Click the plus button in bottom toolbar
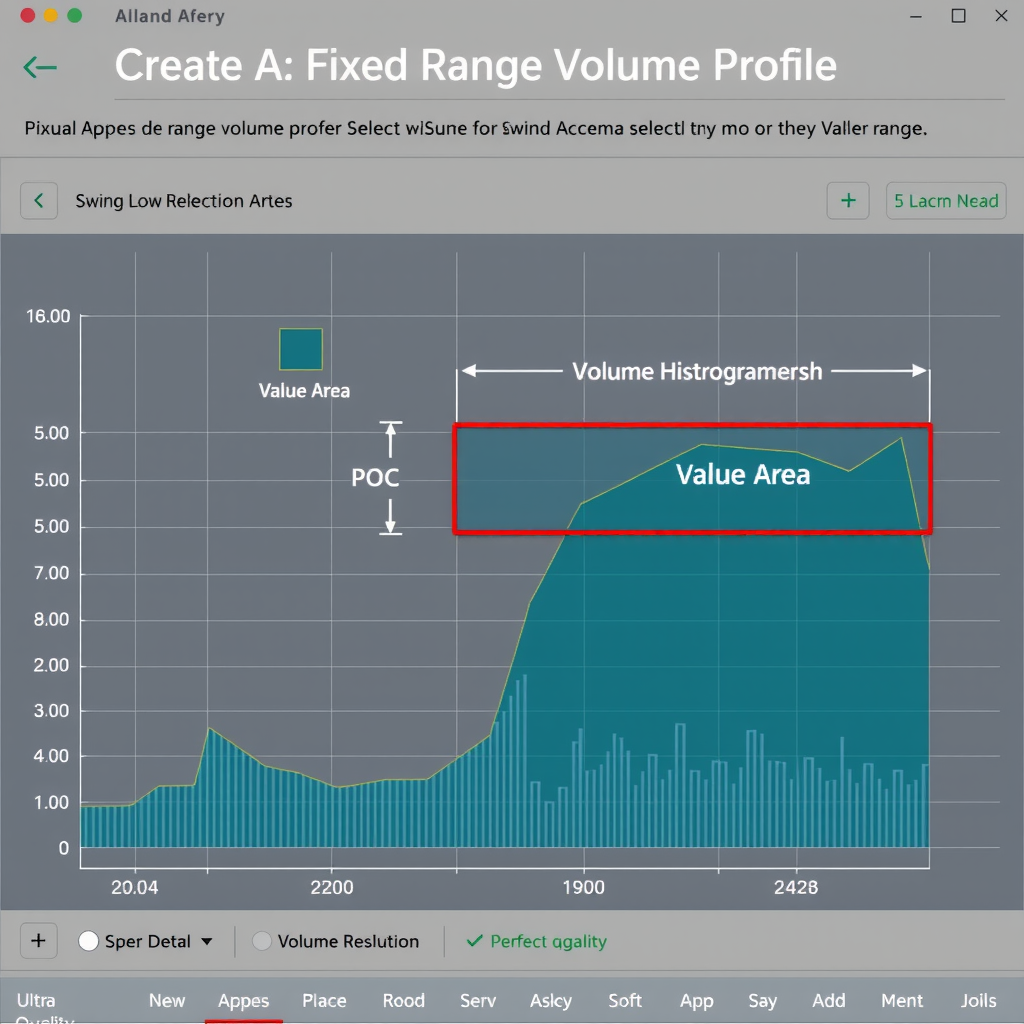 tap(38, 941)
